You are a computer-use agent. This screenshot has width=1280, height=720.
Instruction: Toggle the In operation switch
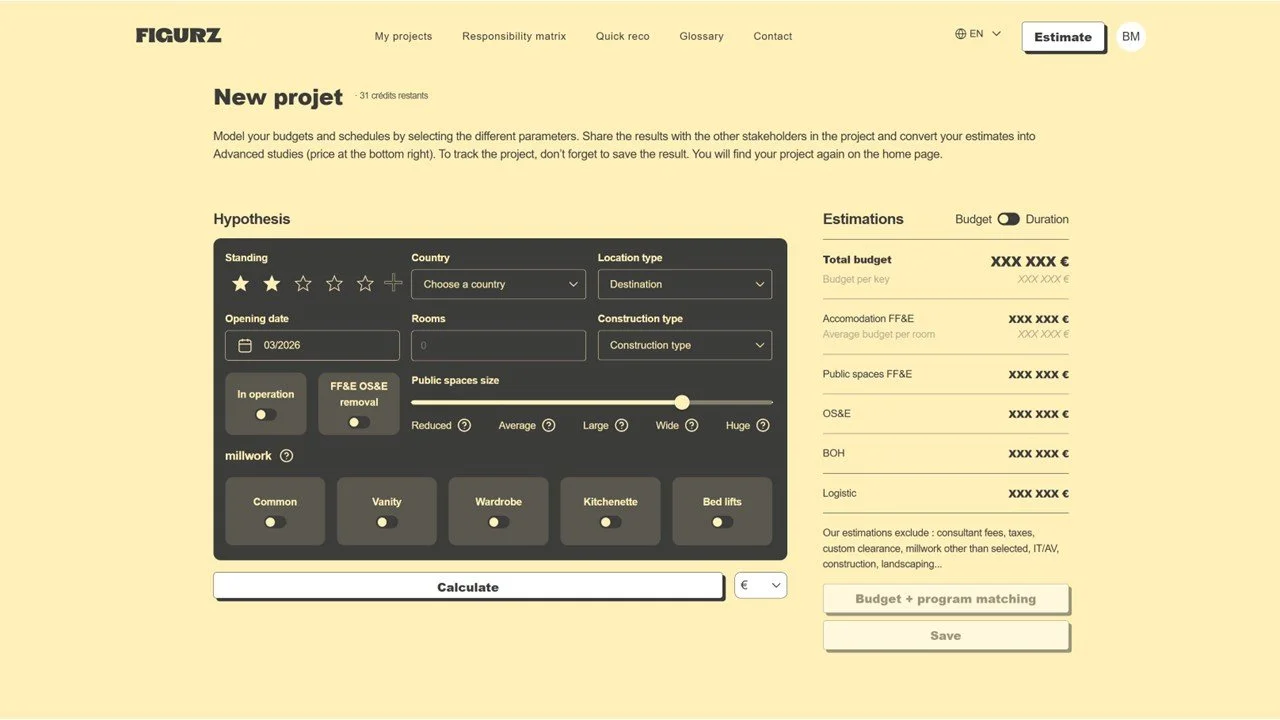click(x=265, y=414)
